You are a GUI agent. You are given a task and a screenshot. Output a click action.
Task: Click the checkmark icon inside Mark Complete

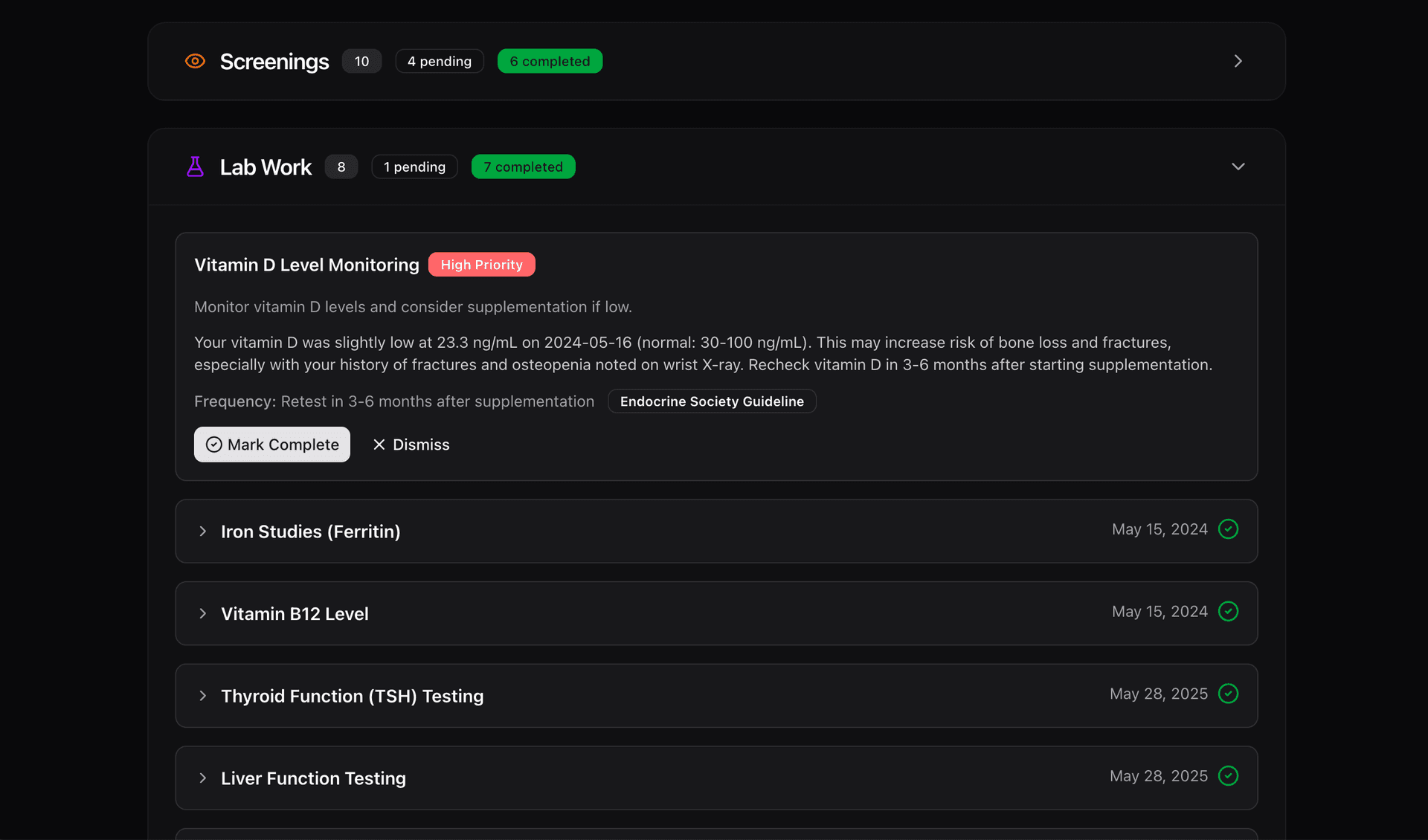(x=213, y=444)
